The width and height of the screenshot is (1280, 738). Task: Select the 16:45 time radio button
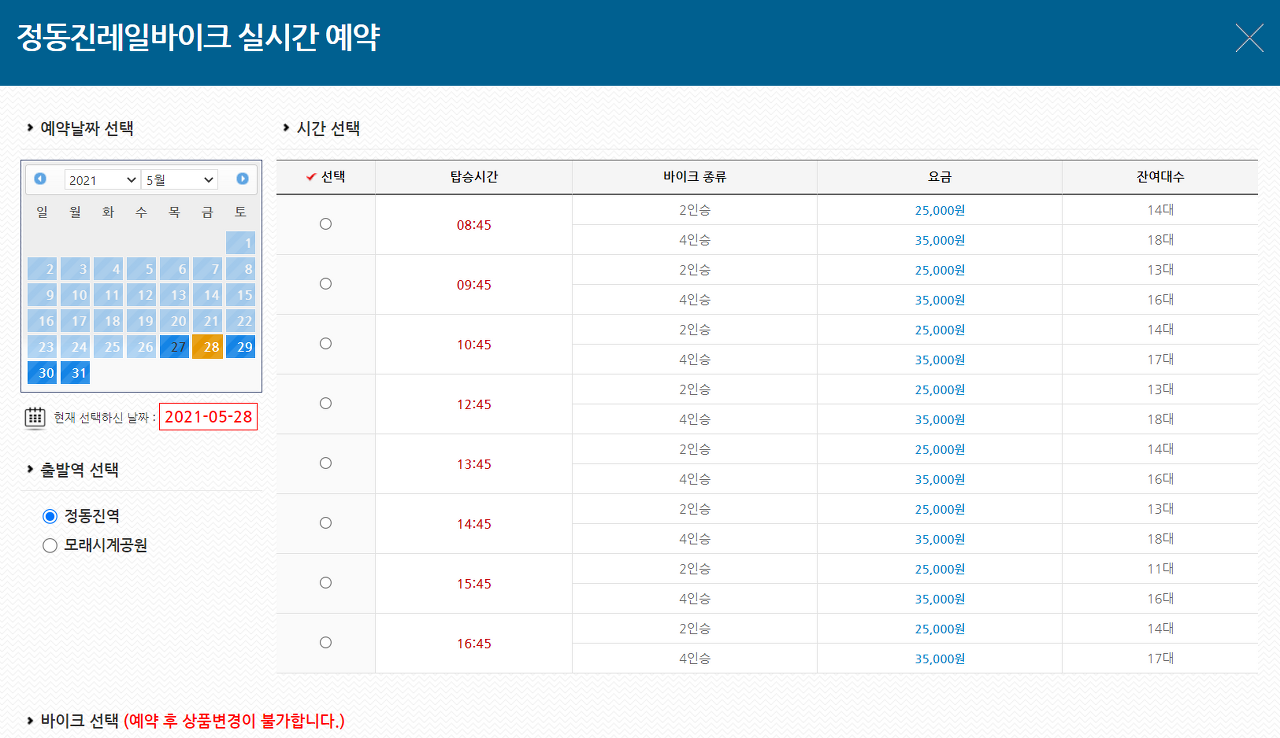(x=325, y=643)
